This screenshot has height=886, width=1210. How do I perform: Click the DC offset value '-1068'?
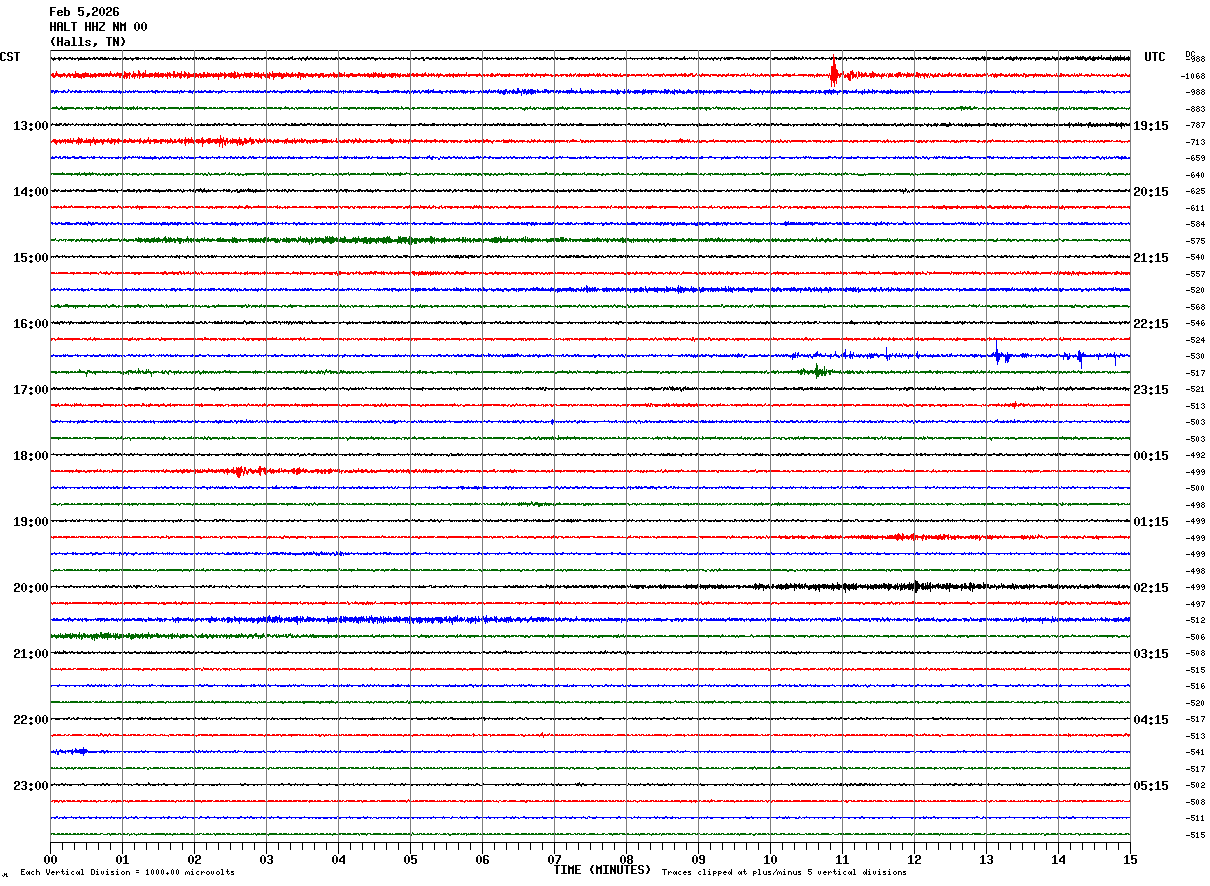(1192, 76)
